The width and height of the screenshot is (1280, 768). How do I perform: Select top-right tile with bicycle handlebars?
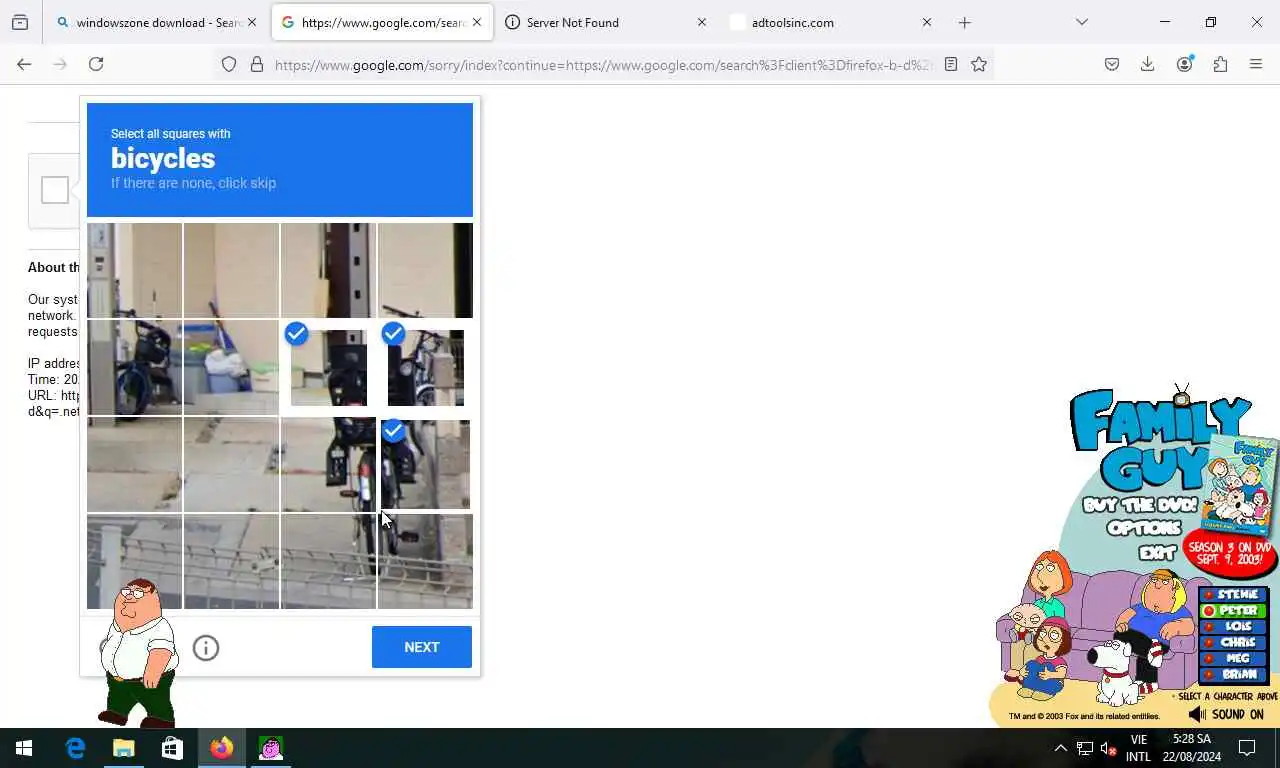tap(425, 270)
